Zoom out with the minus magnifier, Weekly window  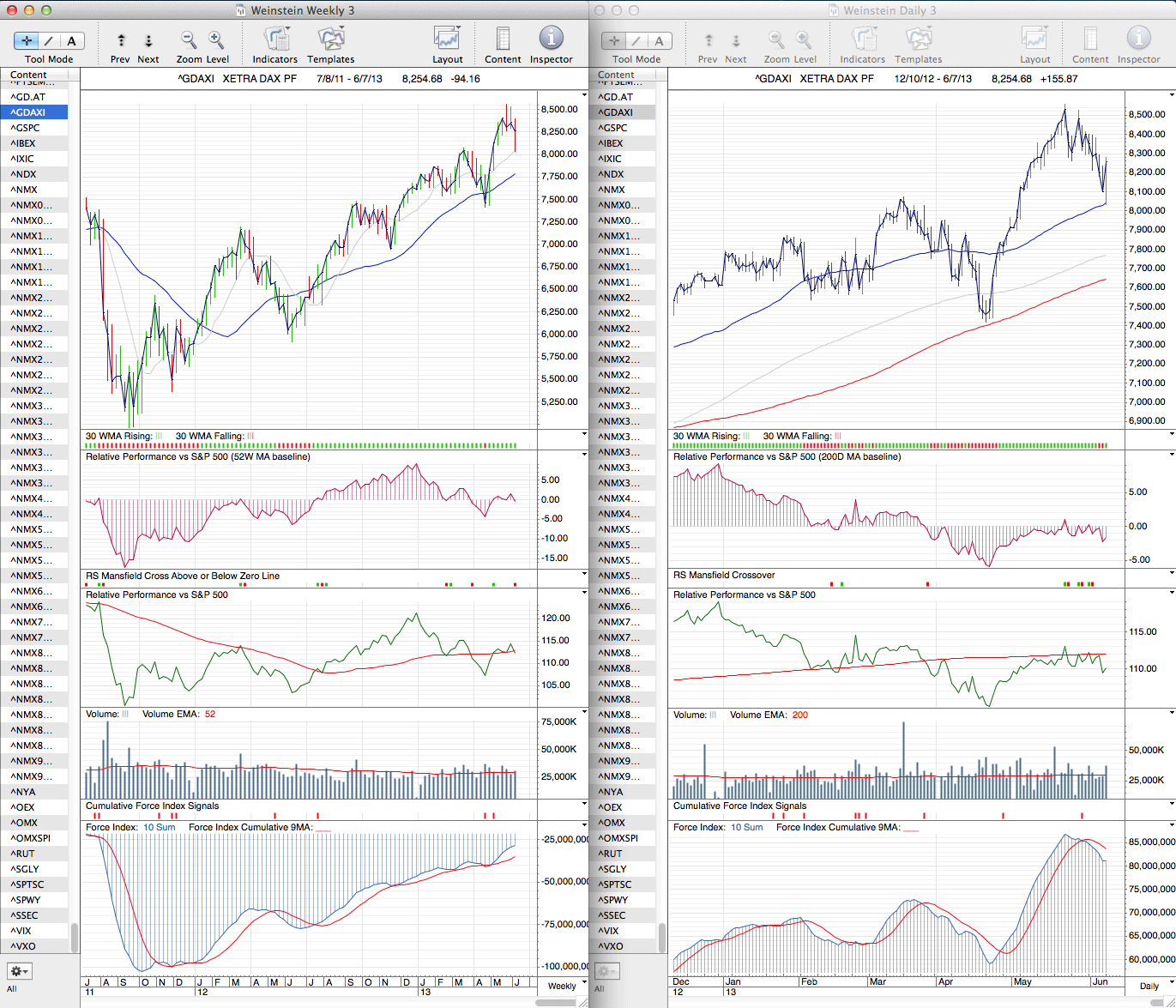click(x=189, y=39)
